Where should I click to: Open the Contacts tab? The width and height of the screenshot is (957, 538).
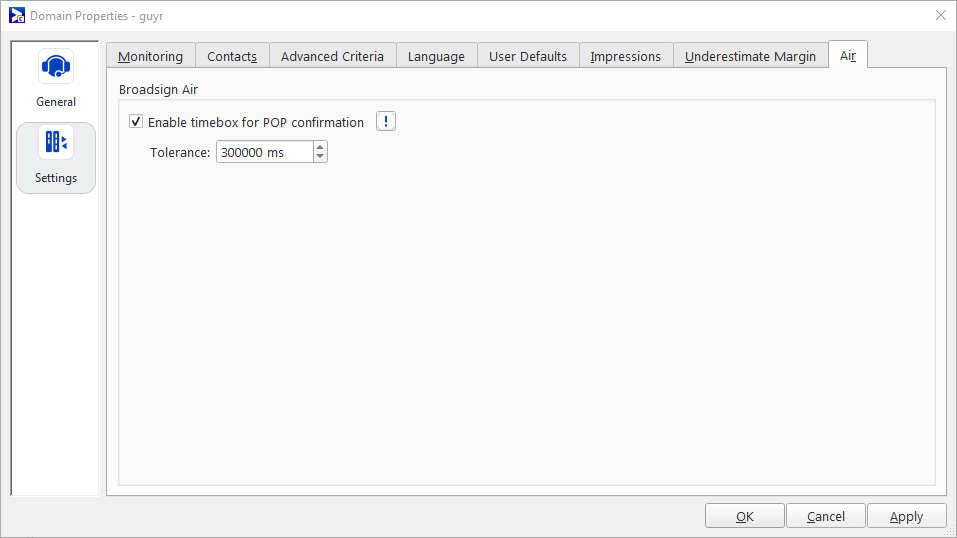(232, 56)
